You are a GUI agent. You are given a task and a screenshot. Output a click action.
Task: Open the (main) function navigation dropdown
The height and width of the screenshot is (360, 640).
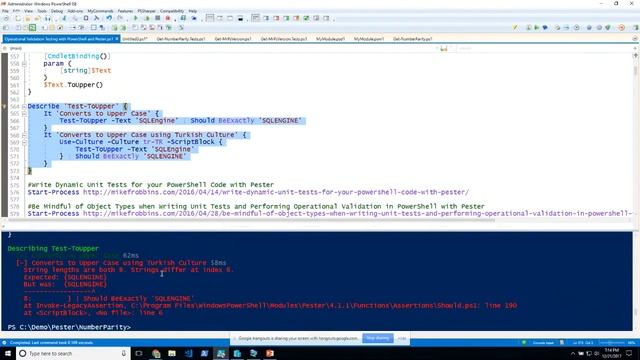tap(220, 48)
